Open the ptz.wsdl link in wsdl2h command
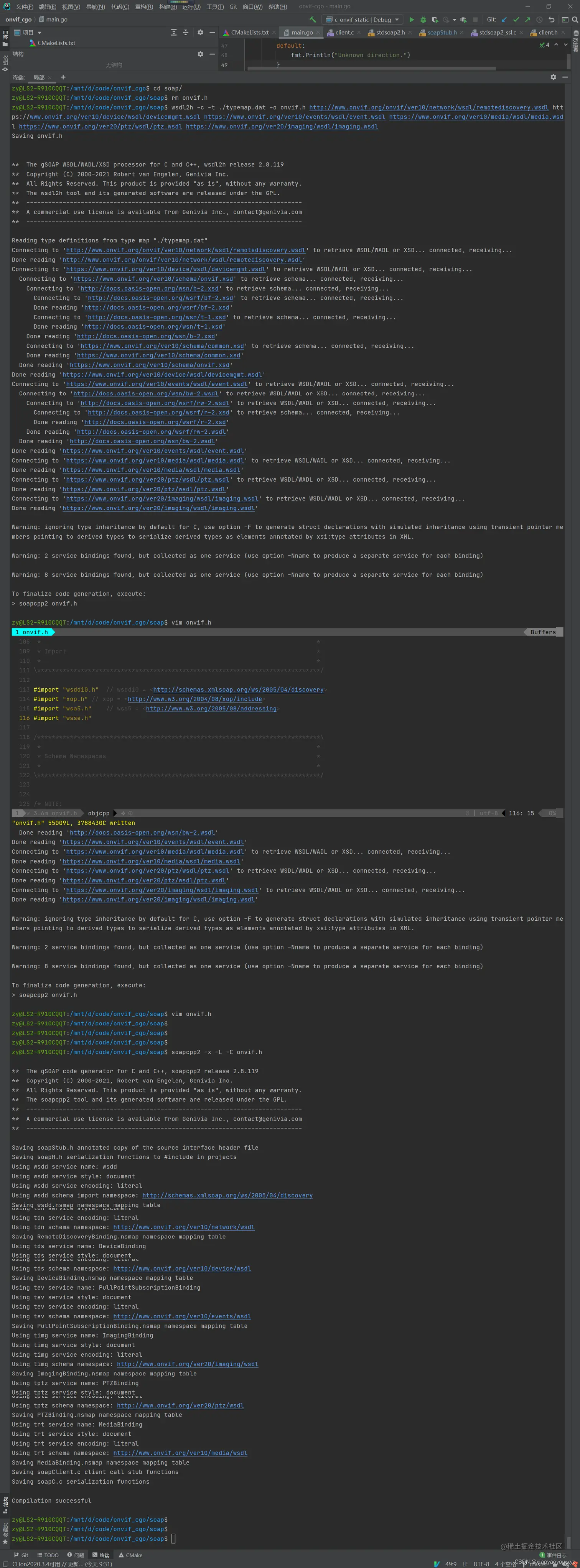Screen dimensions: 580x1568 coord(101,127)
